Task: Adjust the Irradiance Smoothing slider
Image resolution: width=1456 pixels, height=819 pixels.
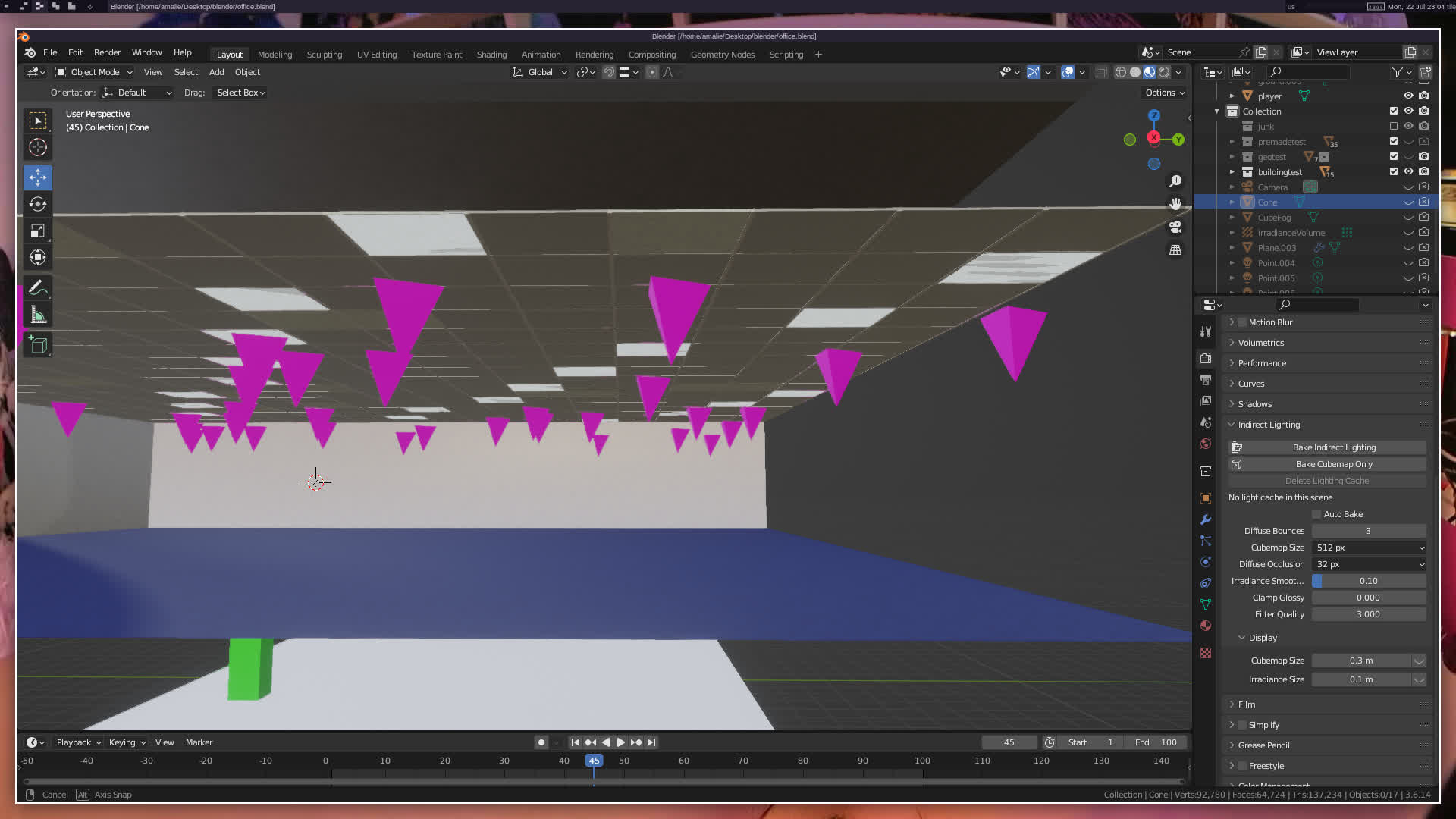Action: tap(1368, 581)
